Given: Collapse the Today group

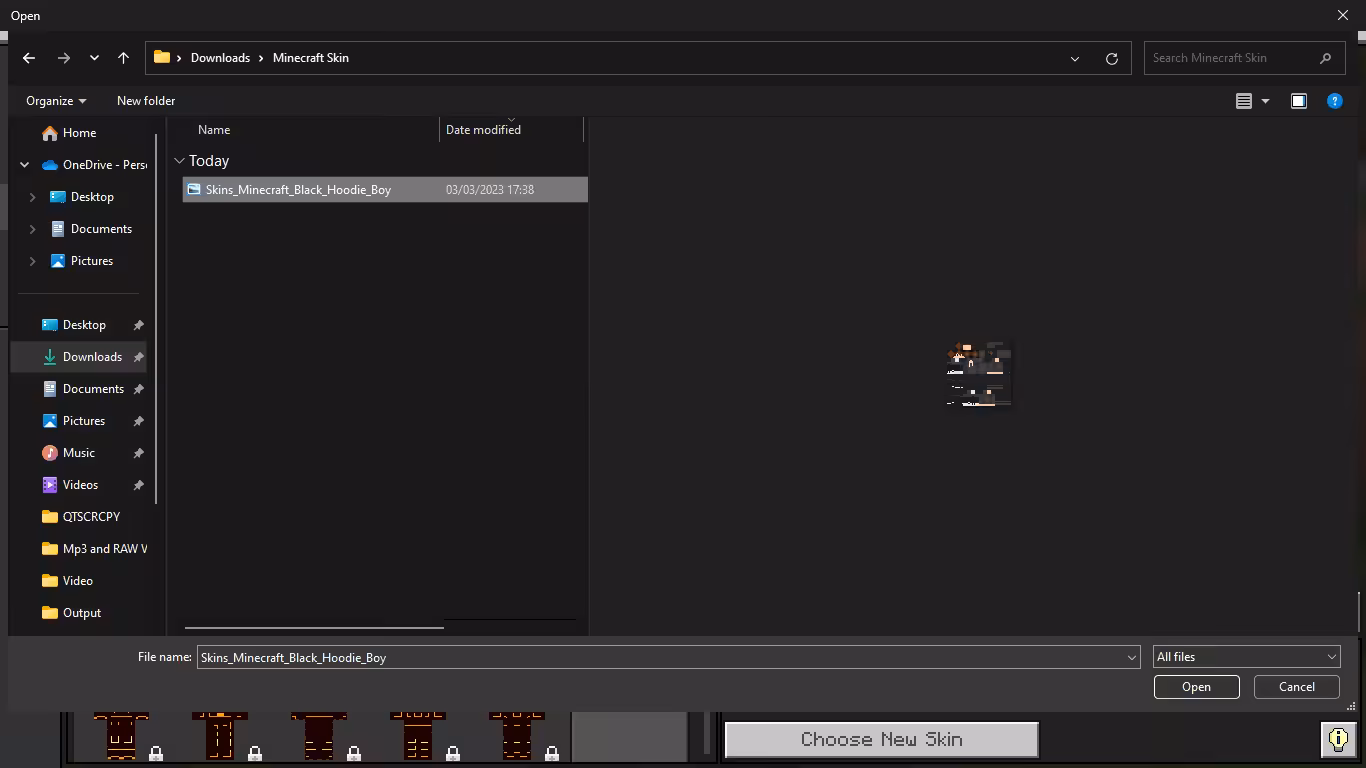Looking at the screenshot, I should (x=179, y=161).
